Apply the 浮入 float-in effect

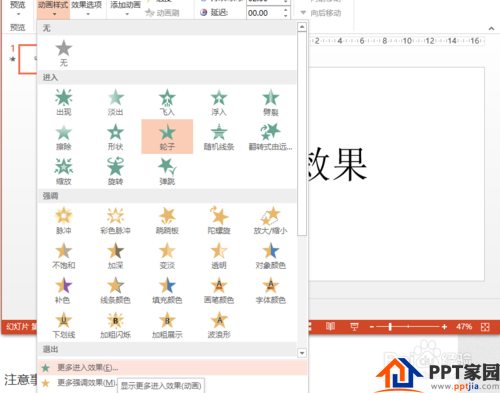[219, 102]
